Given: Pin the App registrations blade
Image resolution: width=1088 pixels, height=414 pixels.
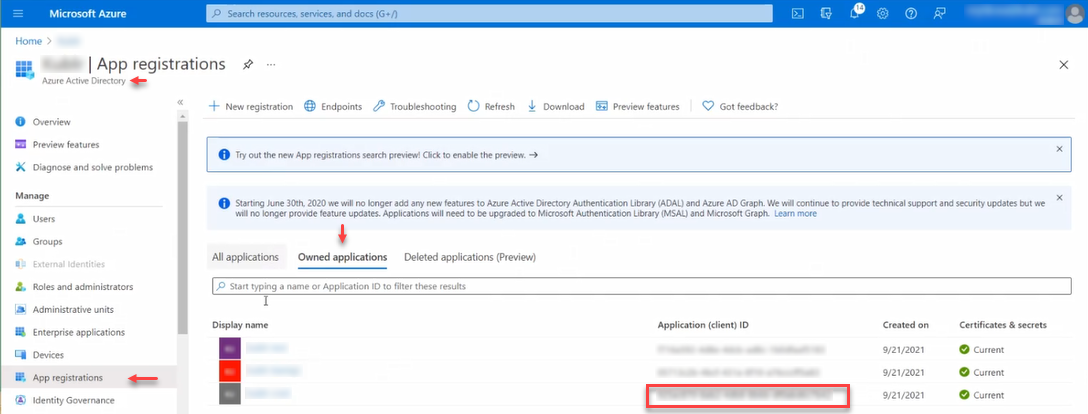Looking at the screenshot, I should (x=247, y=64).
